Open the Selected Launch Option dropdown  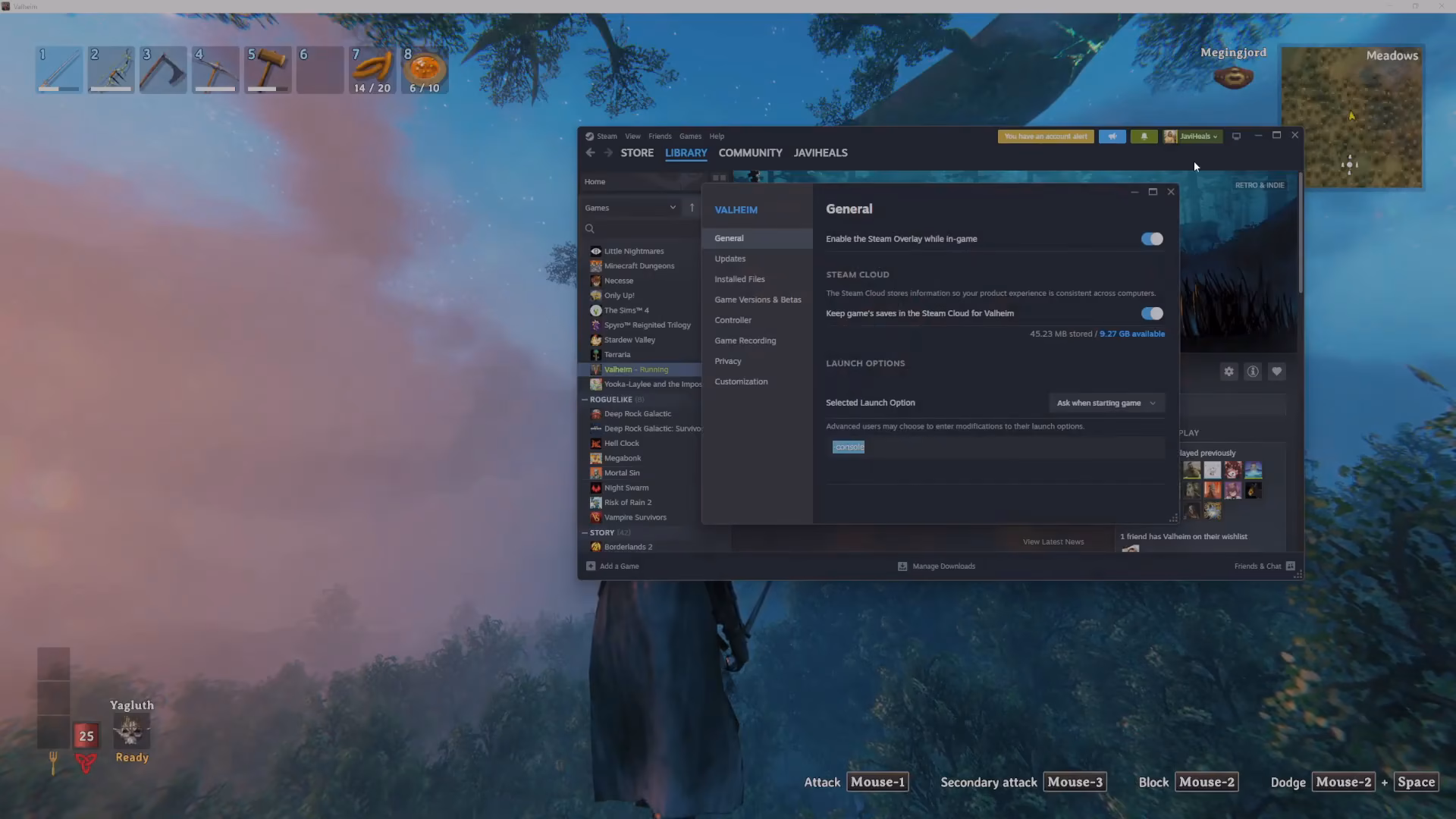(1106, 403)
